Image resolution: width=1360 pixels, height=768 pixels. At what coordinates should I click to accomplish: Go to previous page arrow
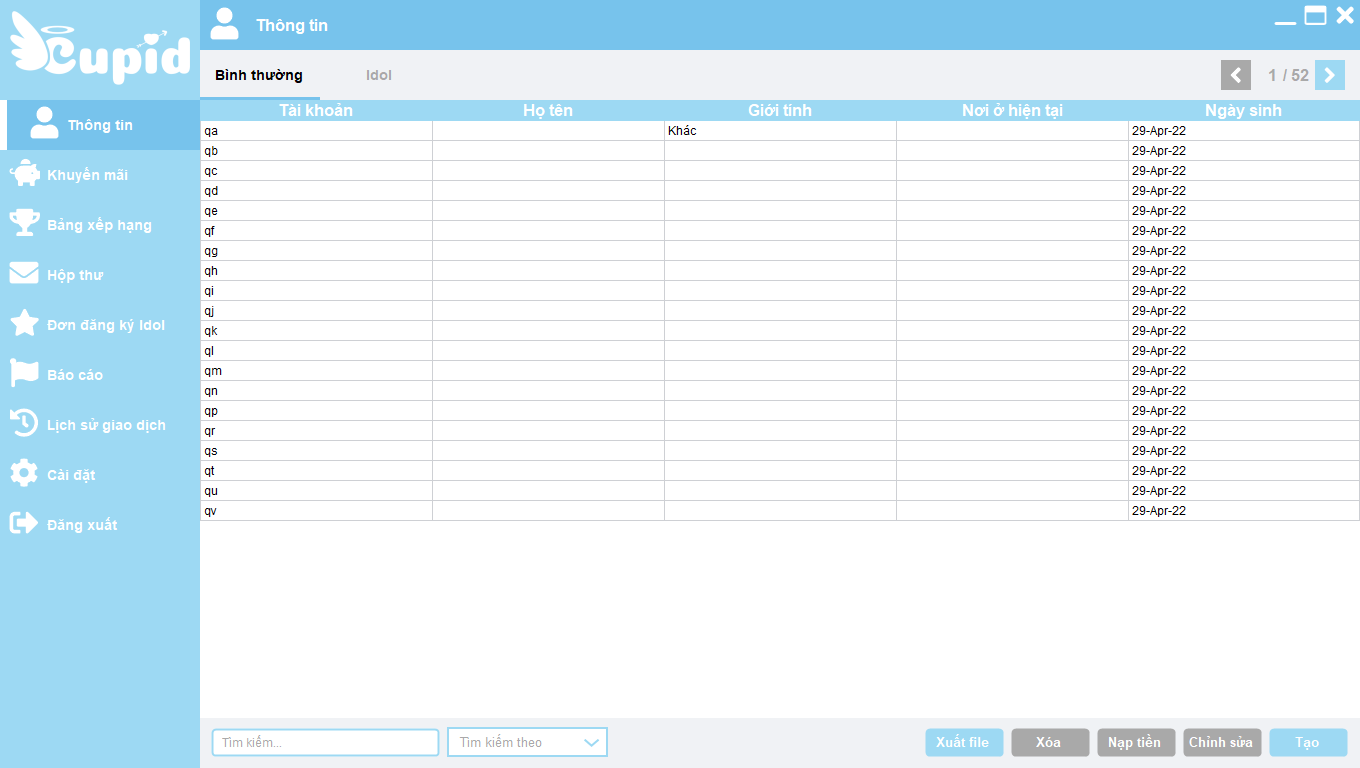click(1236, 75)
